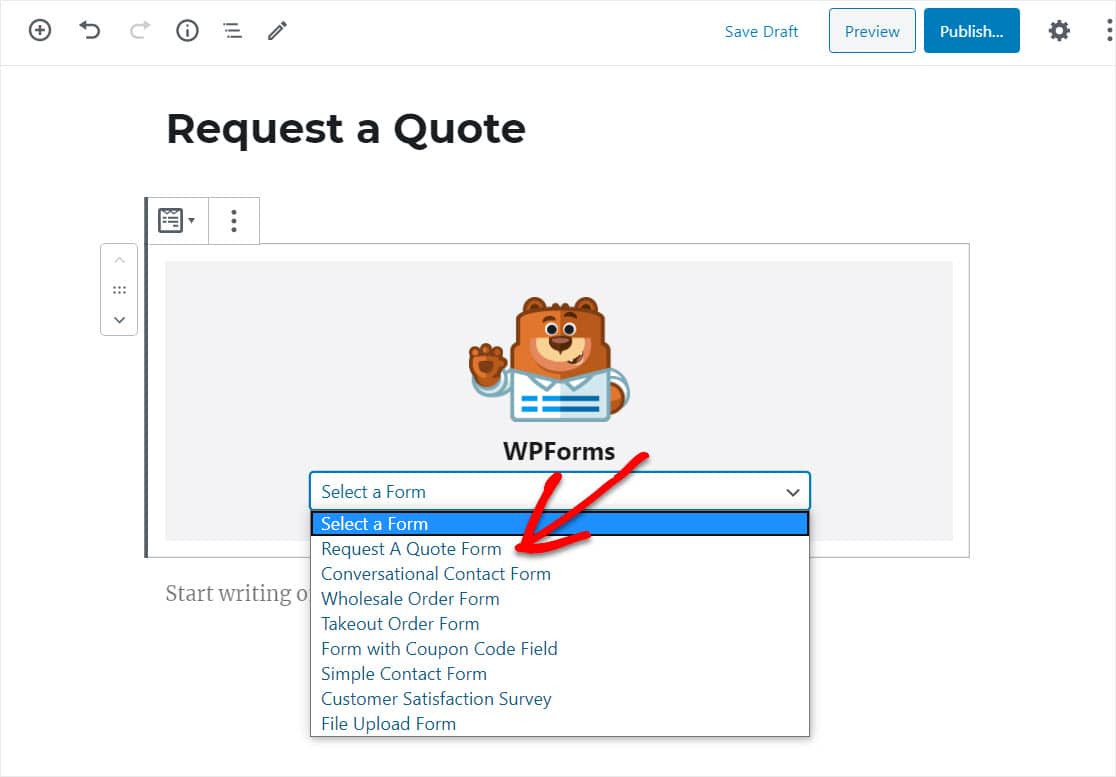Select Takeout Order Form option
This screenshot has width=1116, height=777.
click(559, 623)
